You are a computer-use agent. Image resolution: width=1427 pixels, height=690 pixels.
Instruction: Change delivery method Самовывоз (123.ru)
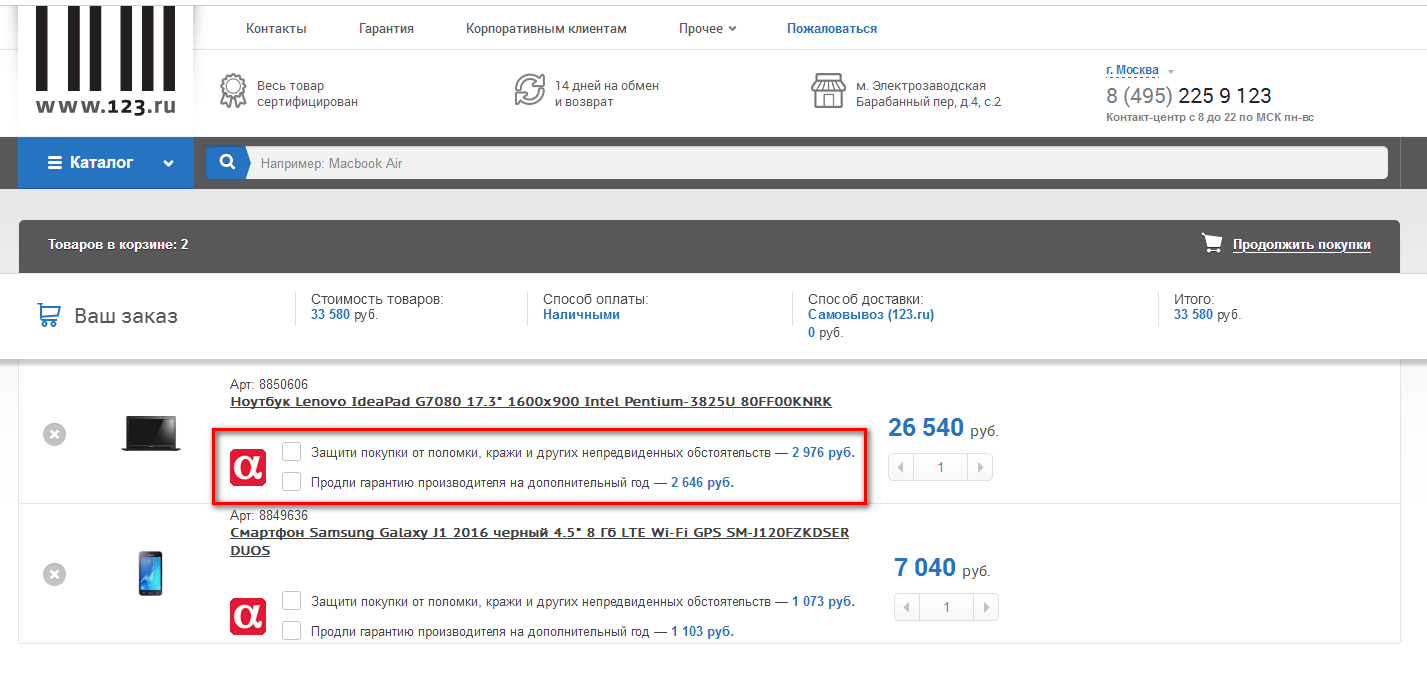click(871, 314)
